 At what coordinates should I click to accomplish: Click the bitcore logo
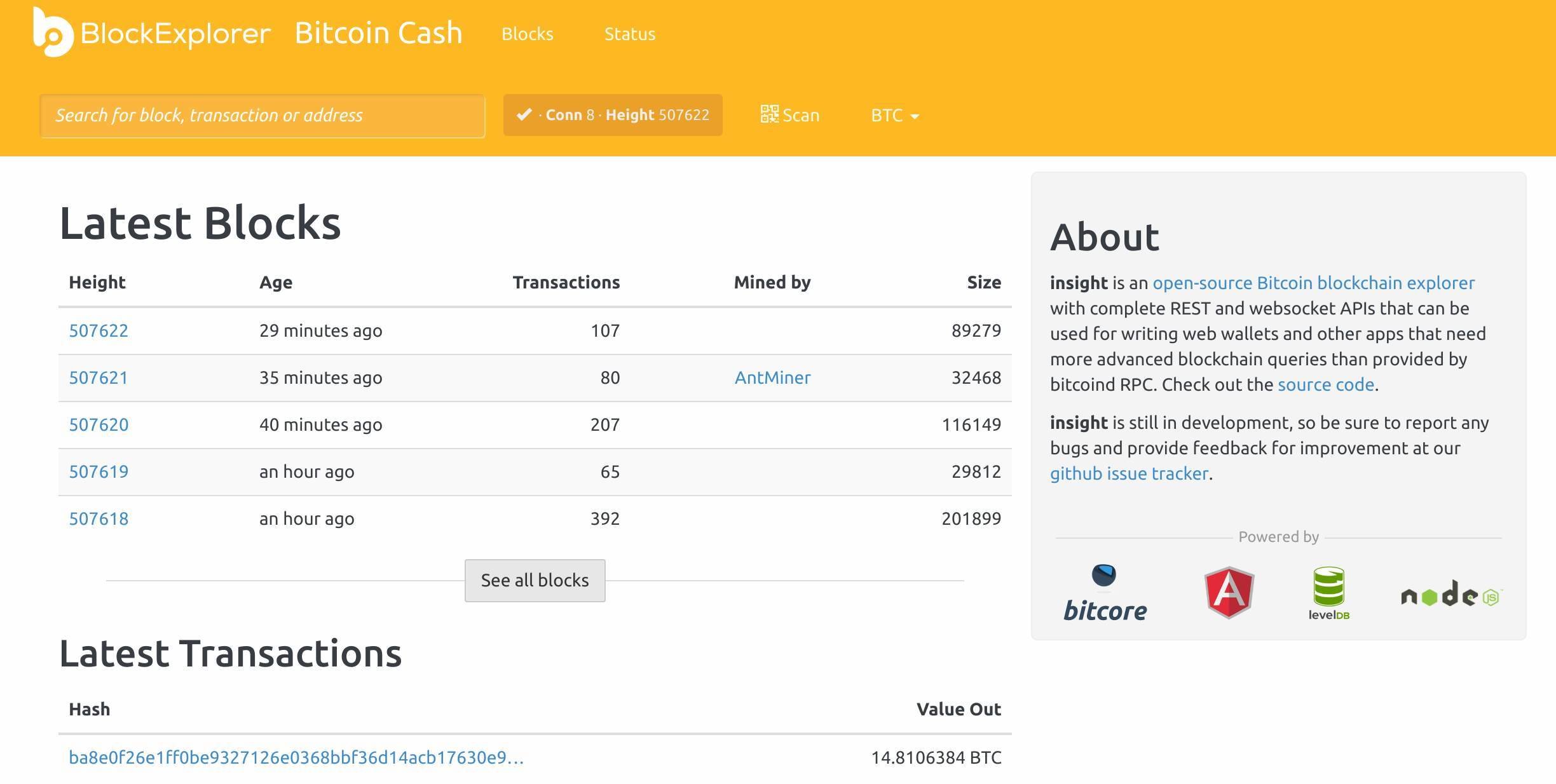(1105, 593)
